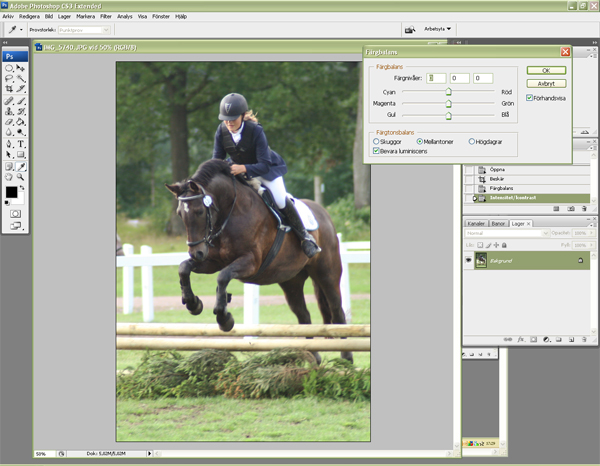Open Arbetsyta workspace dropdown
The image size is (600, 466).
pos(437,29)
